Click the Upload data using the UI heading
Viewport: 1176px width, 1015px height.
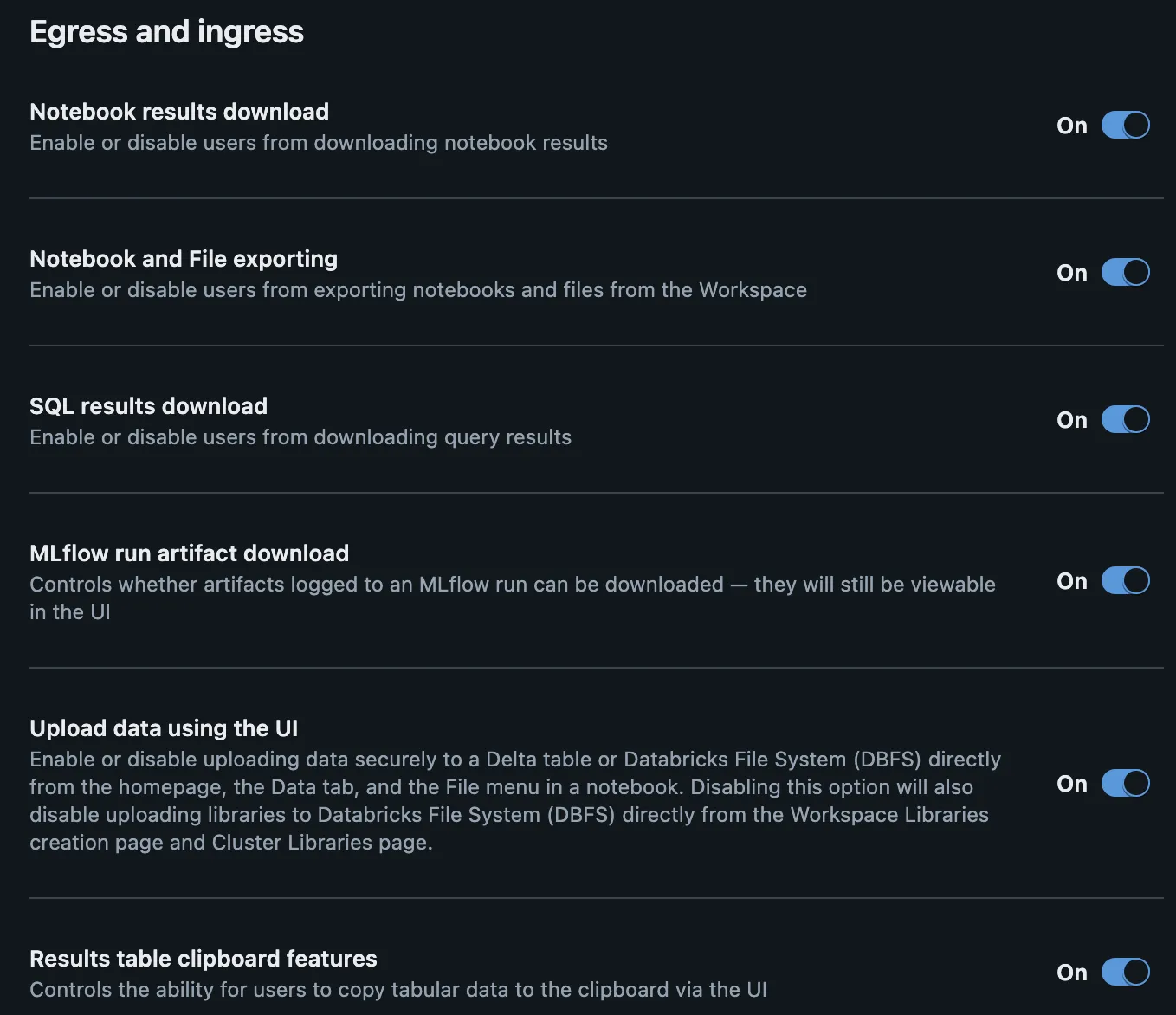tap(164, 727)
